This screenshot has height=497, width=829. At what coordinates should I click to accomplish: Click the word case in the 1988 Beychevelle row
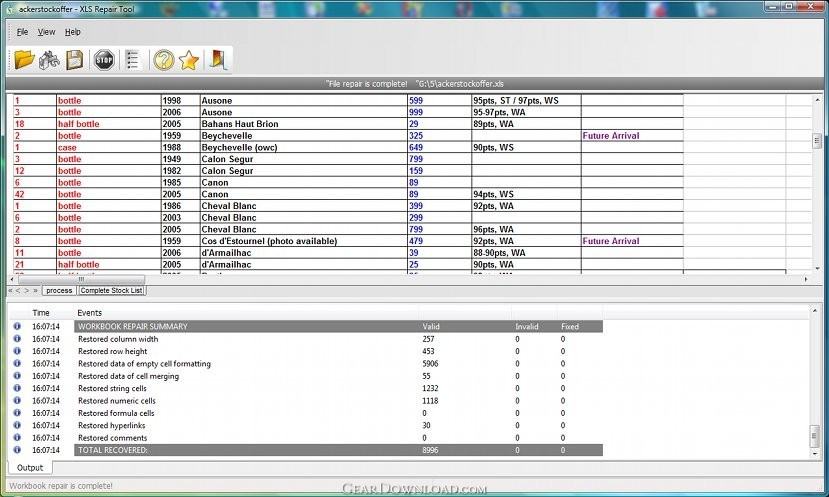tap(67, 148)
